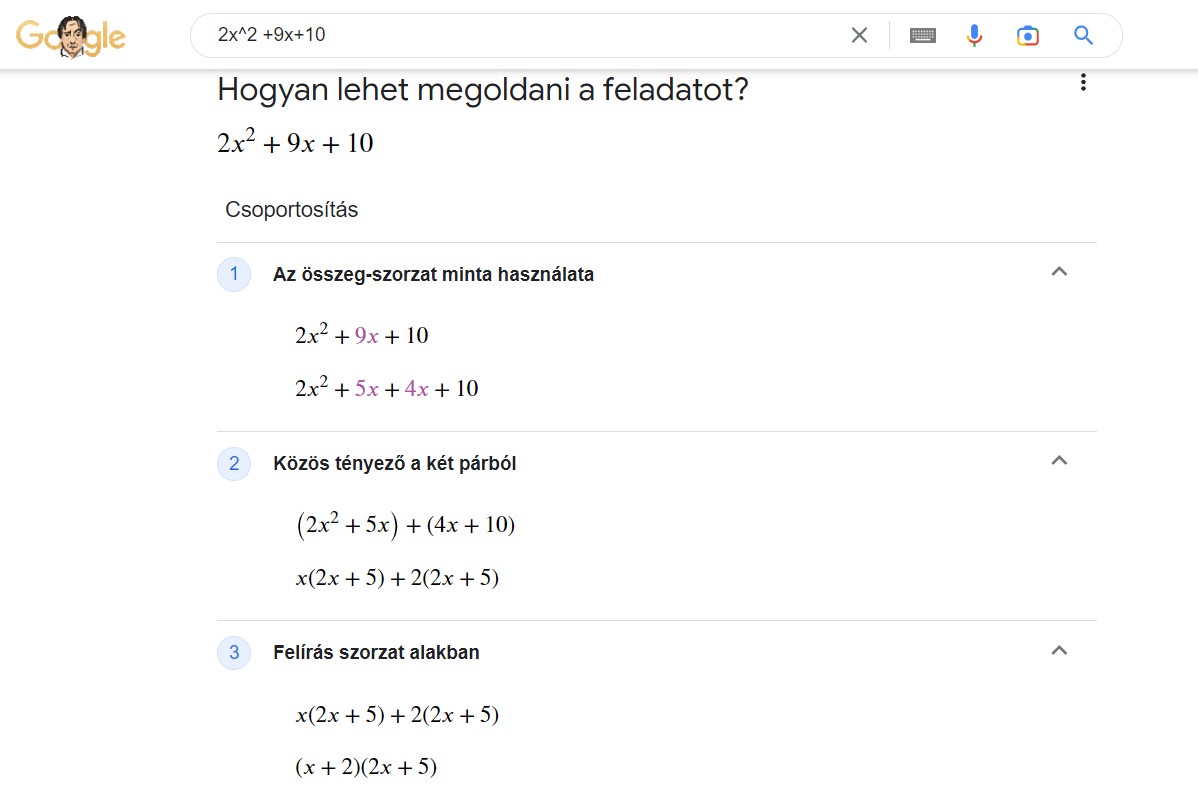Click the step 1 number badge
Viewport: 1198px width, 798px height.
pyautogui.click(x=234, y=274)
